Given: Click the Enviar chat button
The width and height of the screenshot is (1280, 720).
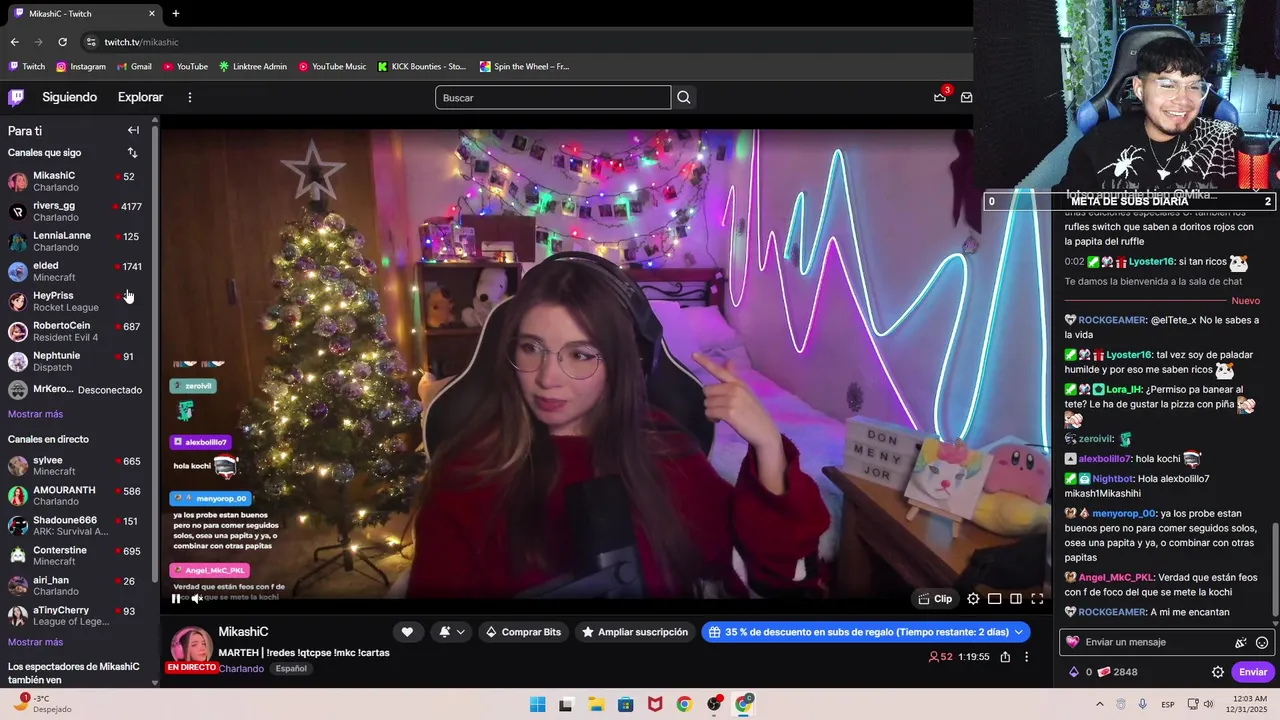Looking at the screenshot, I should 1253,672.
